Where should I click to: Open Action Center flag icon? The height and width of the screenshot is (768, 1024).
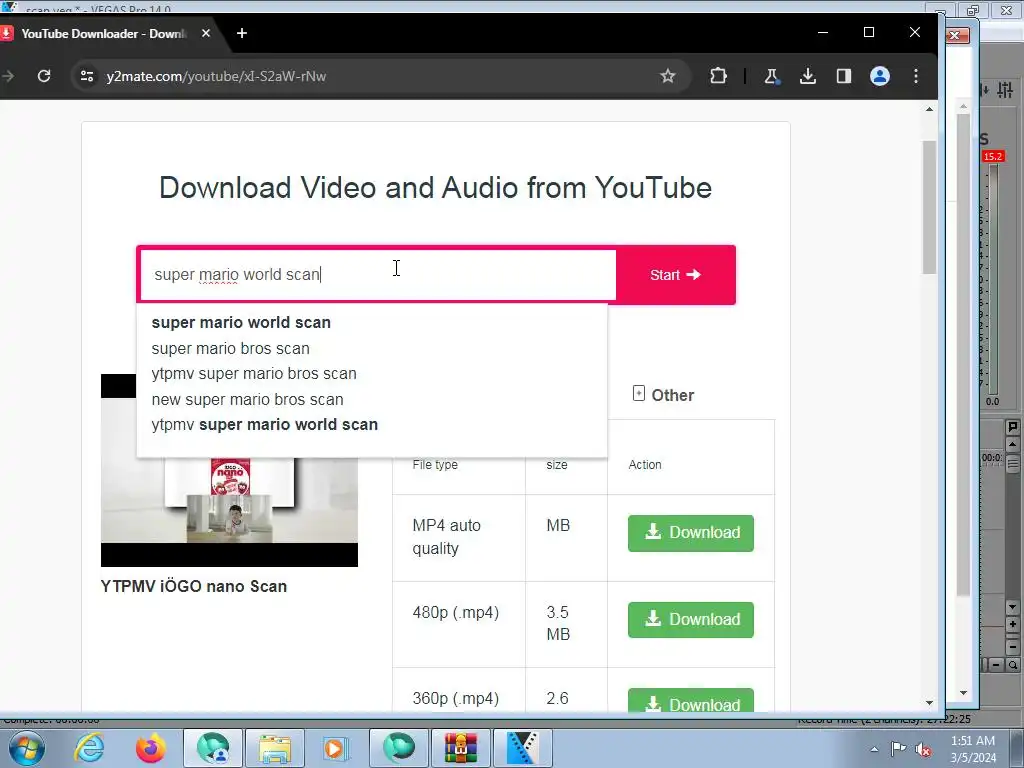(x=899, y=748)
